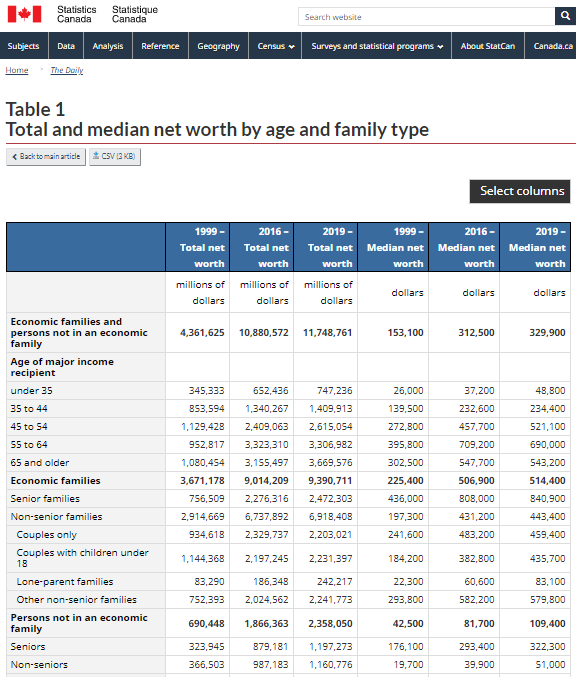Click the value 879,181 in Seniors row

click(x=270, y=647)
